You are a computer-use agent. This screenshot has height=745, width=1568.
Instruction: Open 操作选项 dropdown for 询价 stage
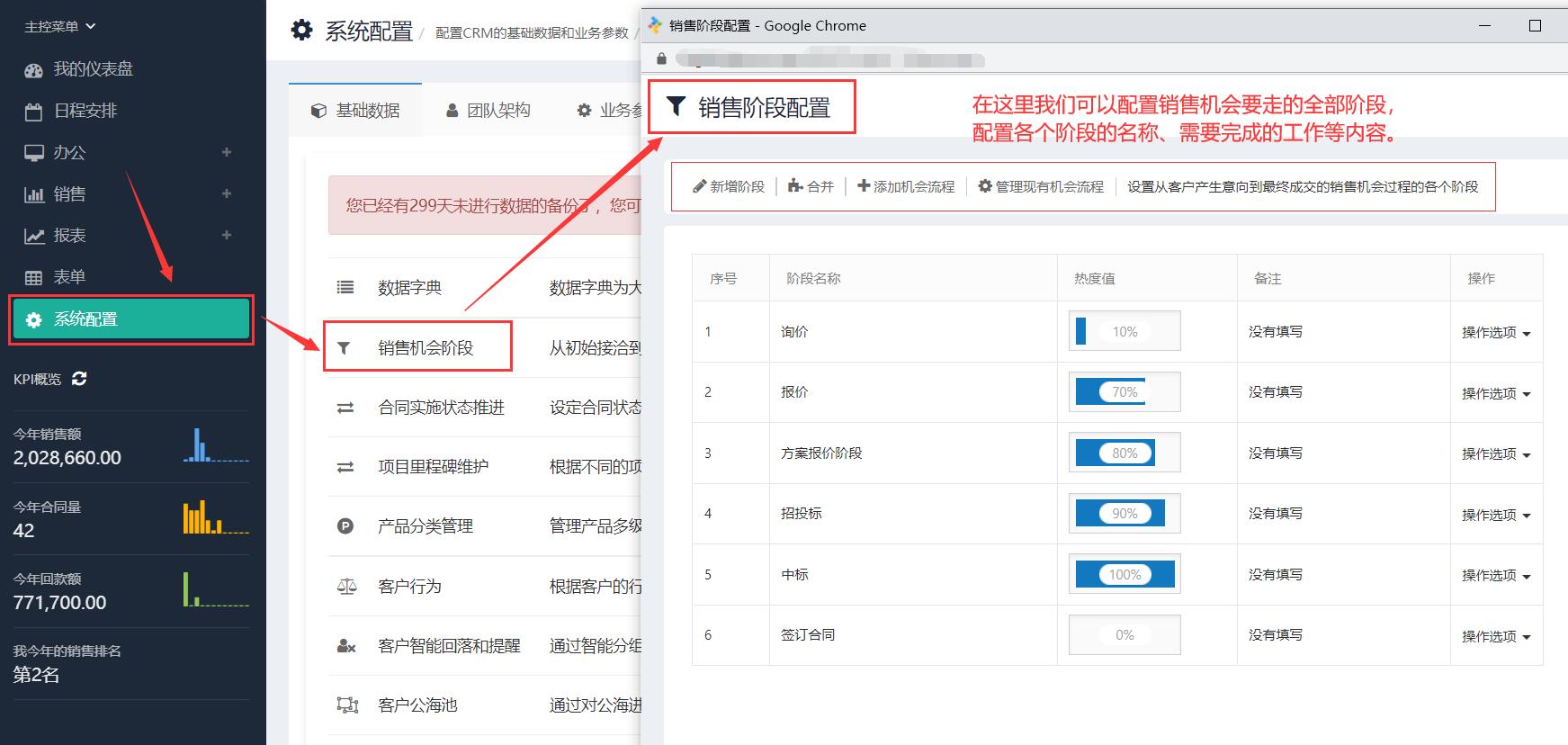pos(1495,333)
